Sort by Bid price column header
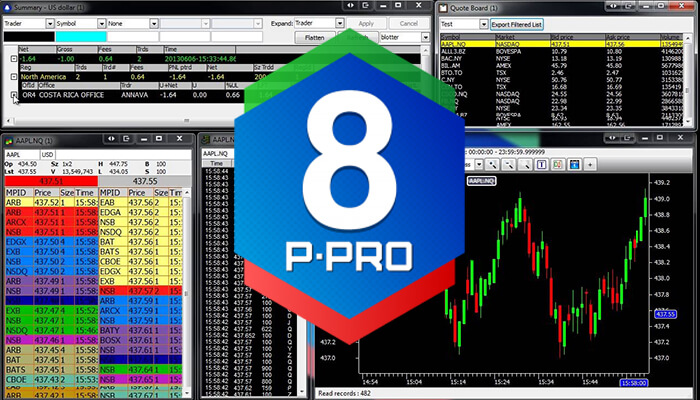The image size is (700, 400). coord(578,37)
